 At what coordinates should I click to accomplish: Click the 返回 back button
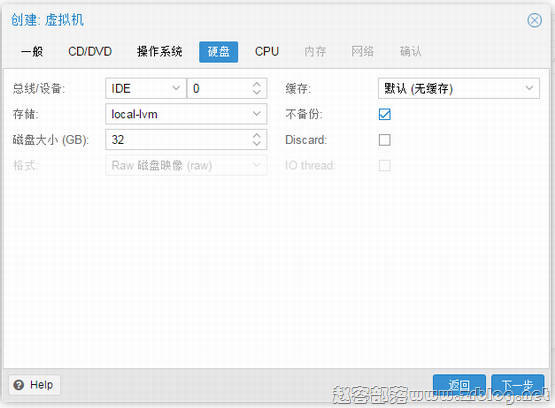click(459, 385)
